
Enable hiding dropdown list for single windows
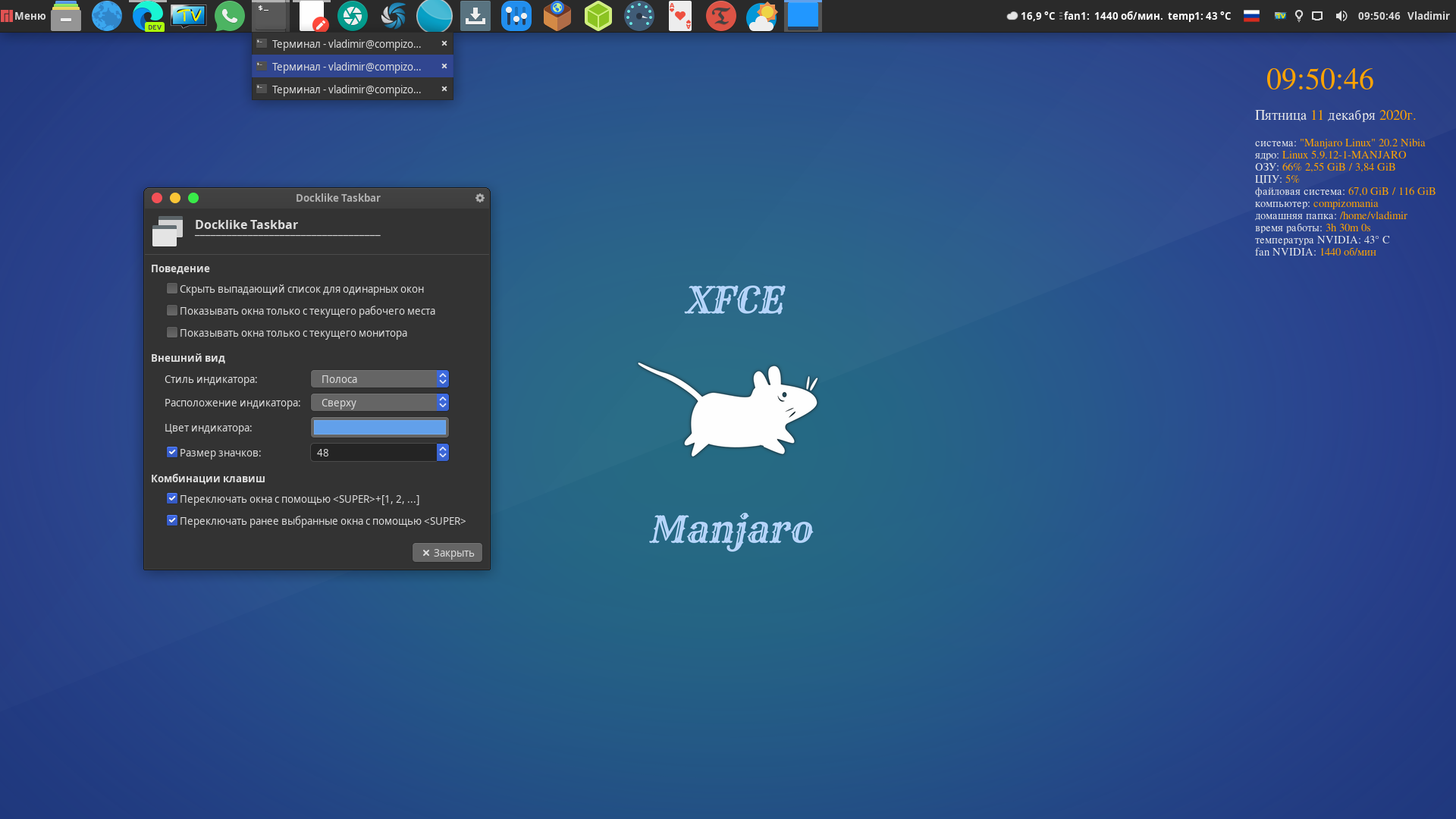tap(172, 289)
